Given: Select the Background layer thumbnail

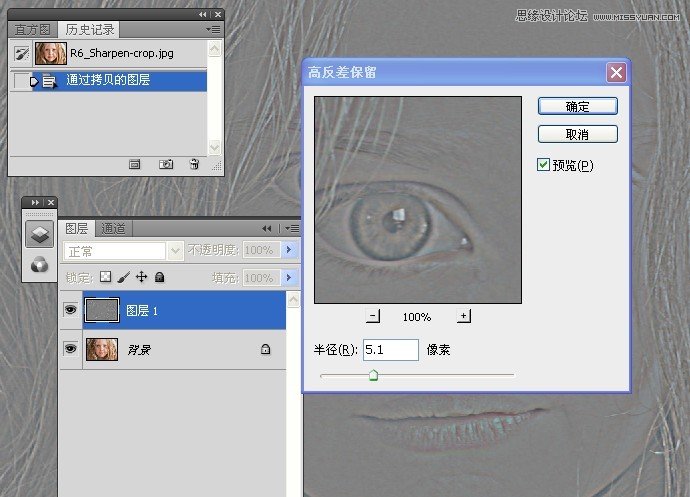Looking at the screenshot, I should (102, 349).
